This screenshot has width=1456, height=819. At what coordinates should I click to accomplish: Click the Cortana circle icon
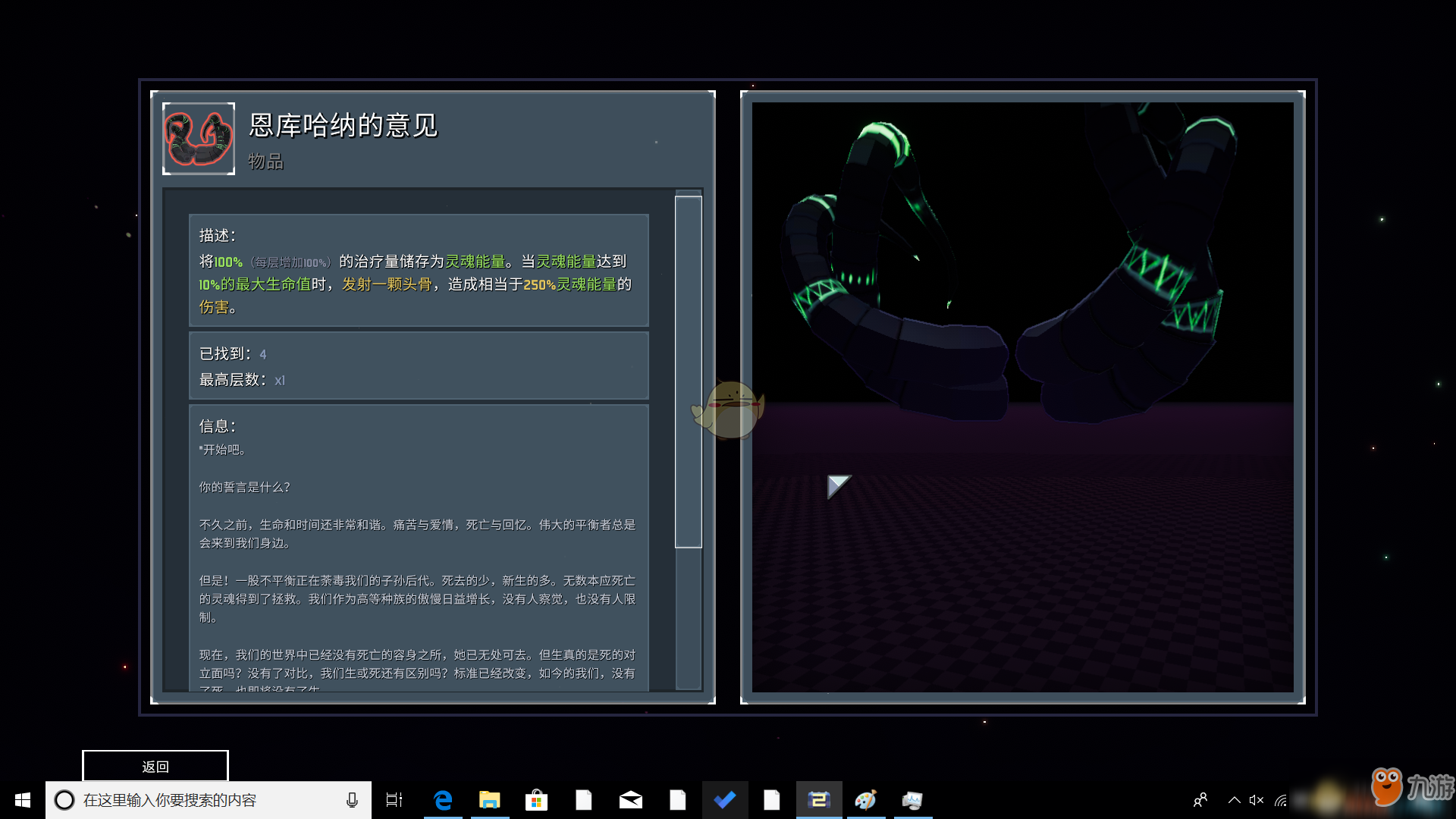(x=64, y=800)
